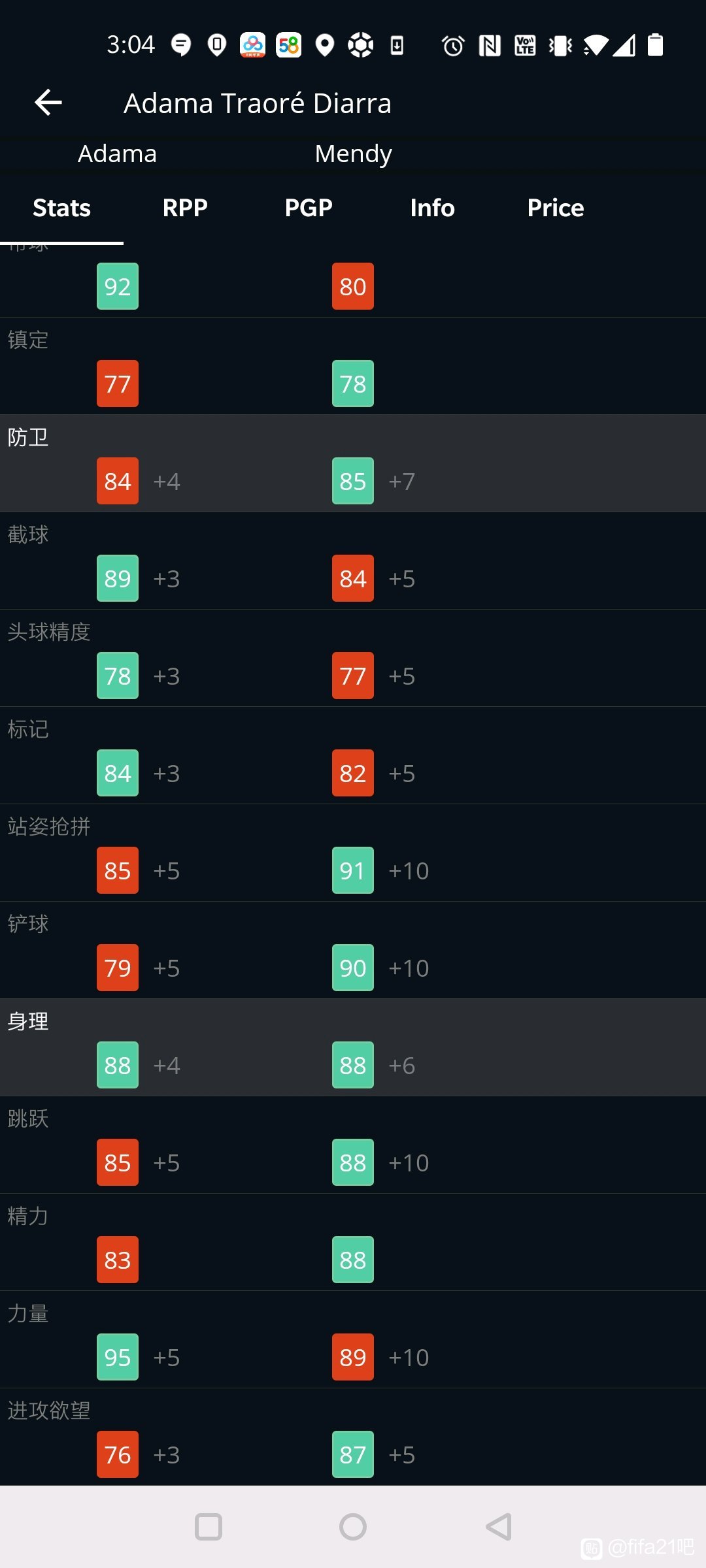Tap the Adama Traoré Diarra title

258,103
